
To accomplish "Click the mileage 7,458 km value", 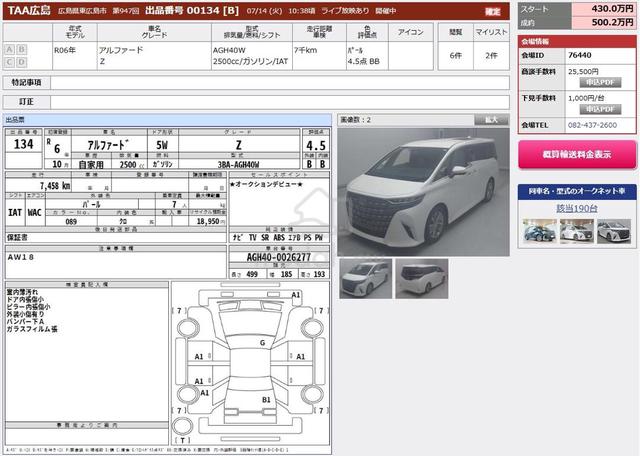I will tap(55, 186).
